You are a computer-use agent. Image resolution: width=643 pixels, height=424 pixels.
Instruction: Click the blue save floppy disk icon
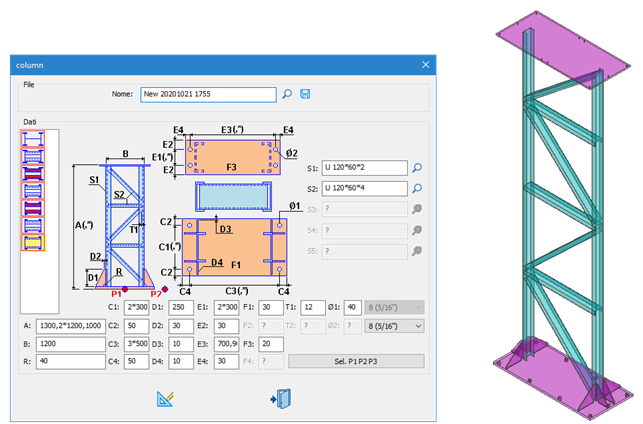pos(305,94)
